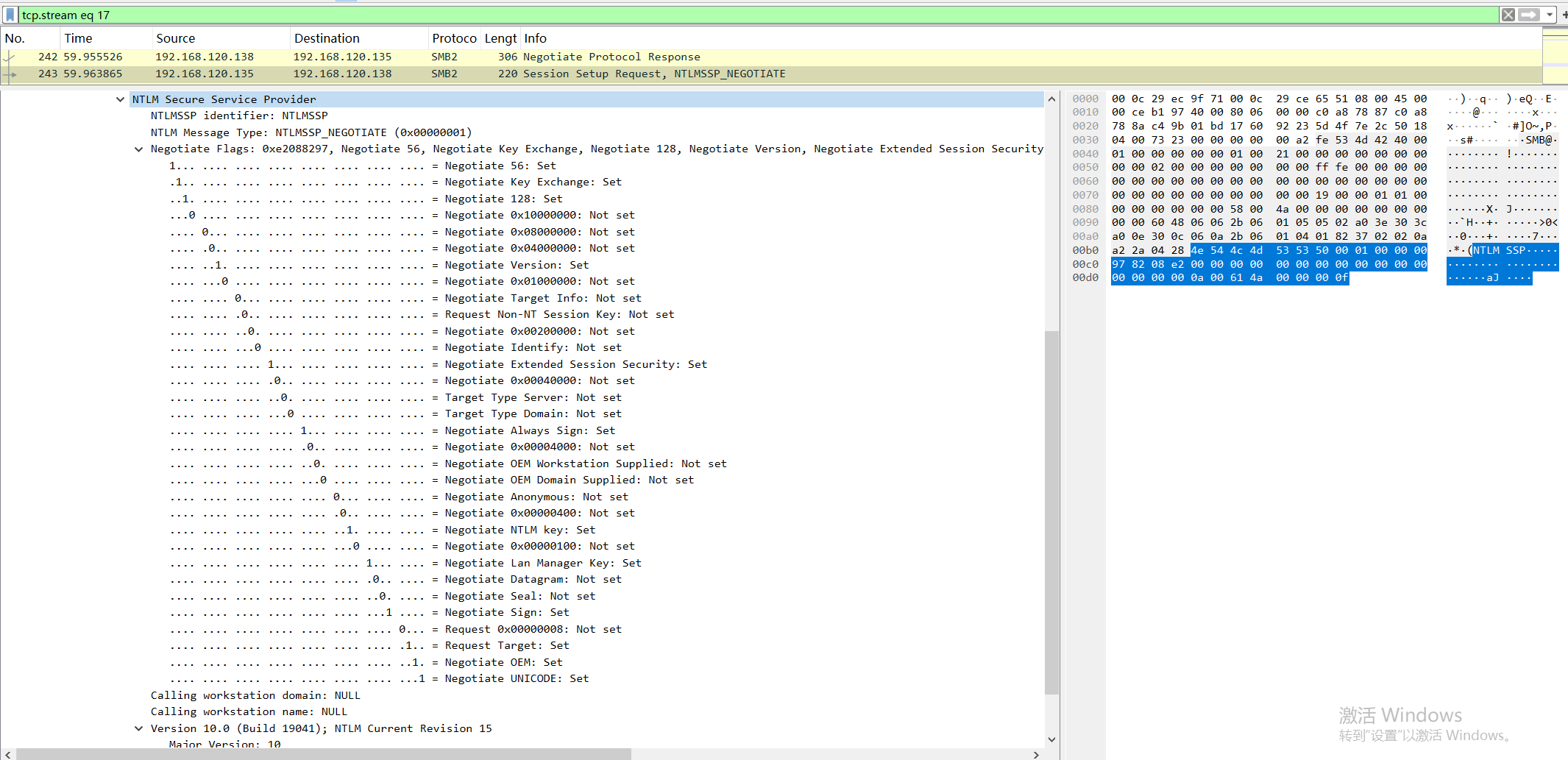Click the display filter bookmark icon
The height and width of the screenshot is (760, 1568).
[10, 15]
